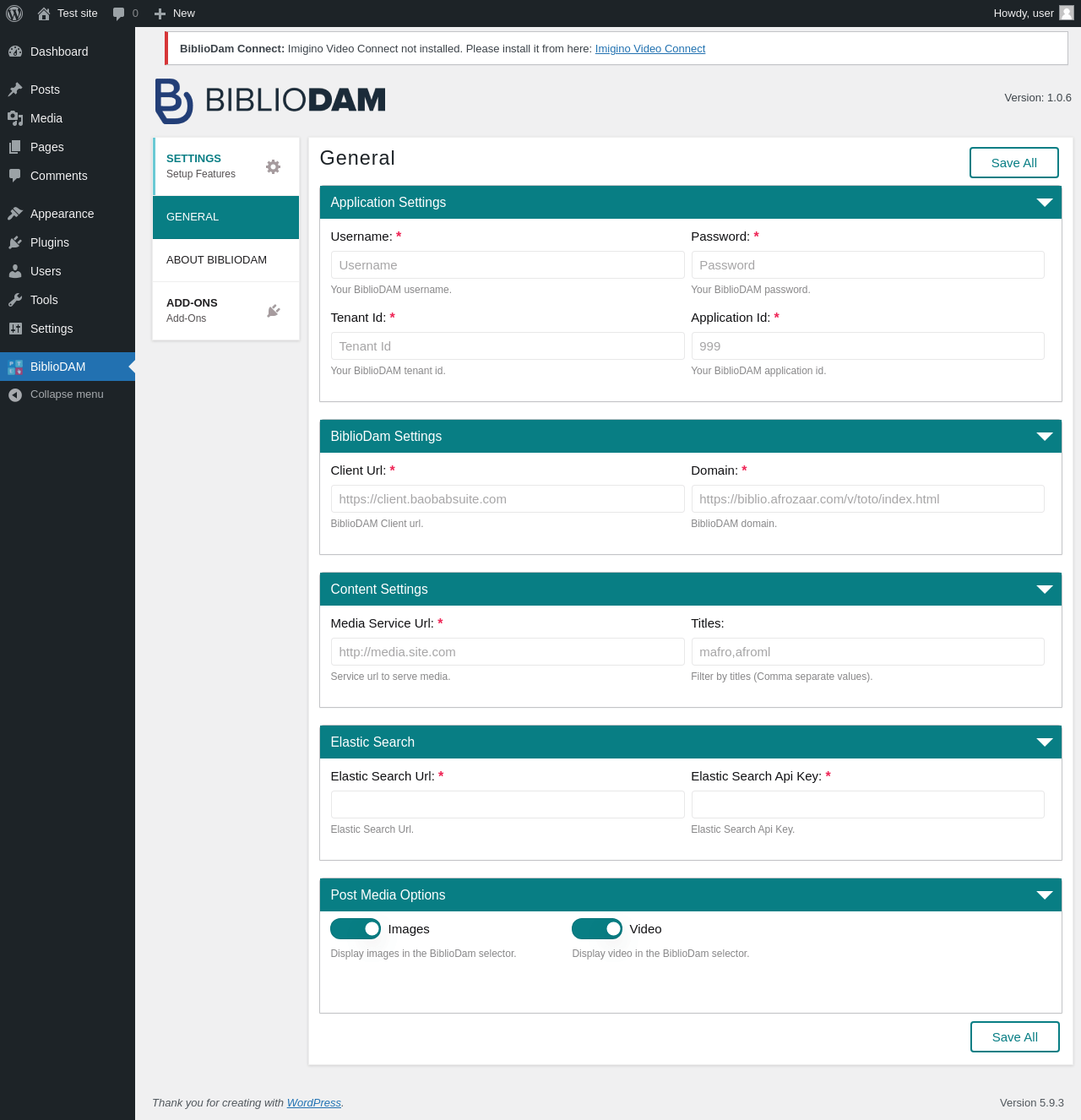Collapse the Elastic Search section
Viewport: 1081px width, 1120px height.
pos(1045,742)
